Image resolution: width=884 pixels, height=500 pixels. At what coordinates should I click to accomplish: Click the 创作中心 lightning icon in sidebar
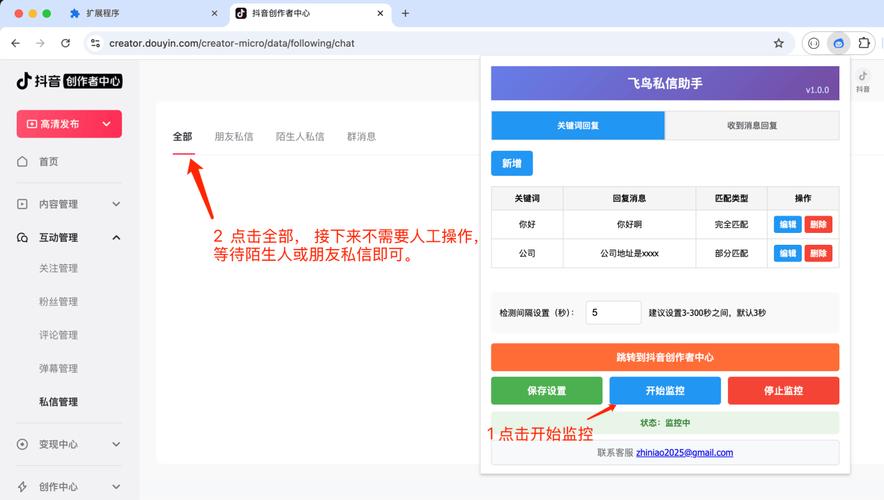(23, 487)
